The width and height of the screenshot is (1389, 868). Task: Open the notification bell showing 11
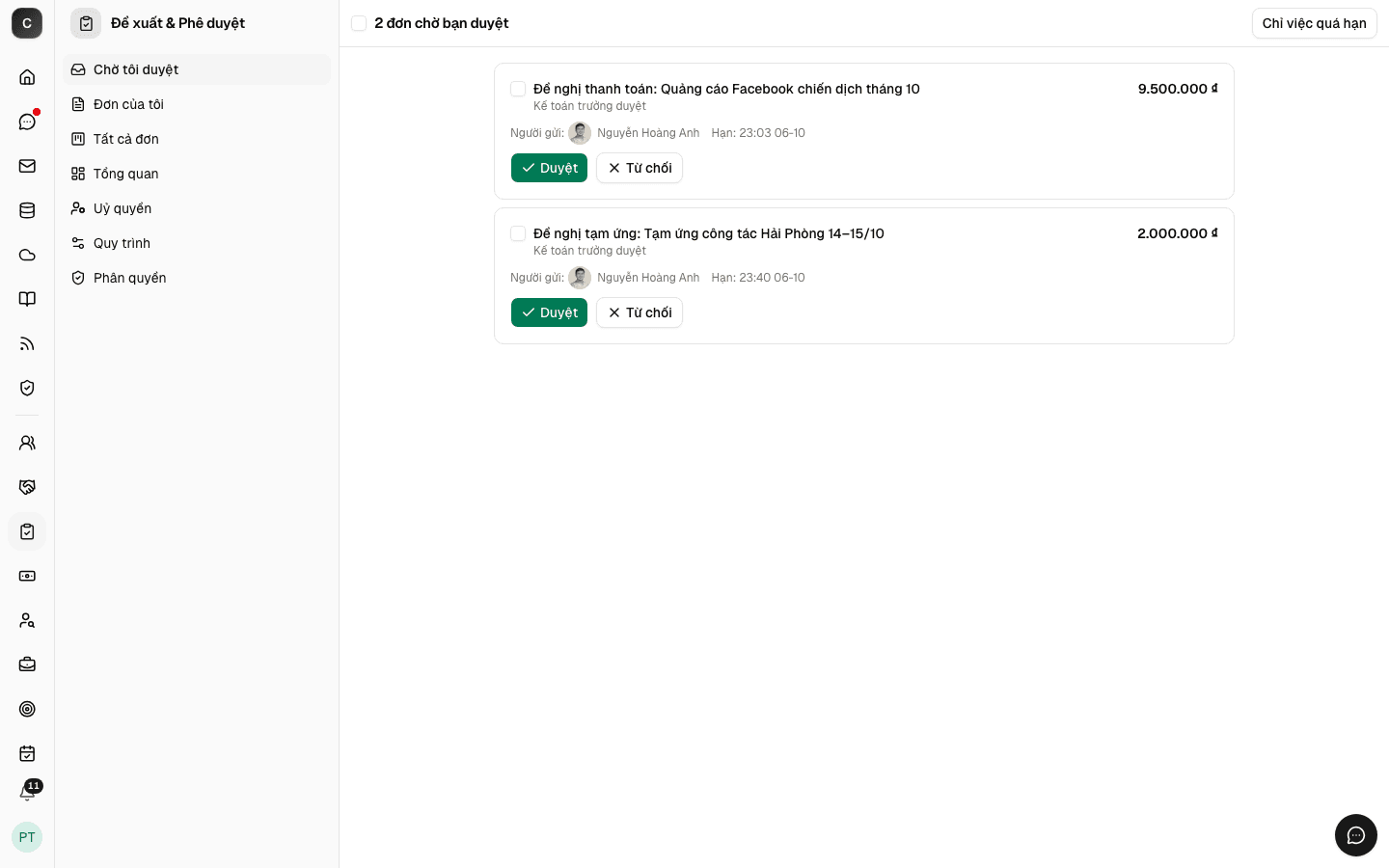[x=27, y=793]
